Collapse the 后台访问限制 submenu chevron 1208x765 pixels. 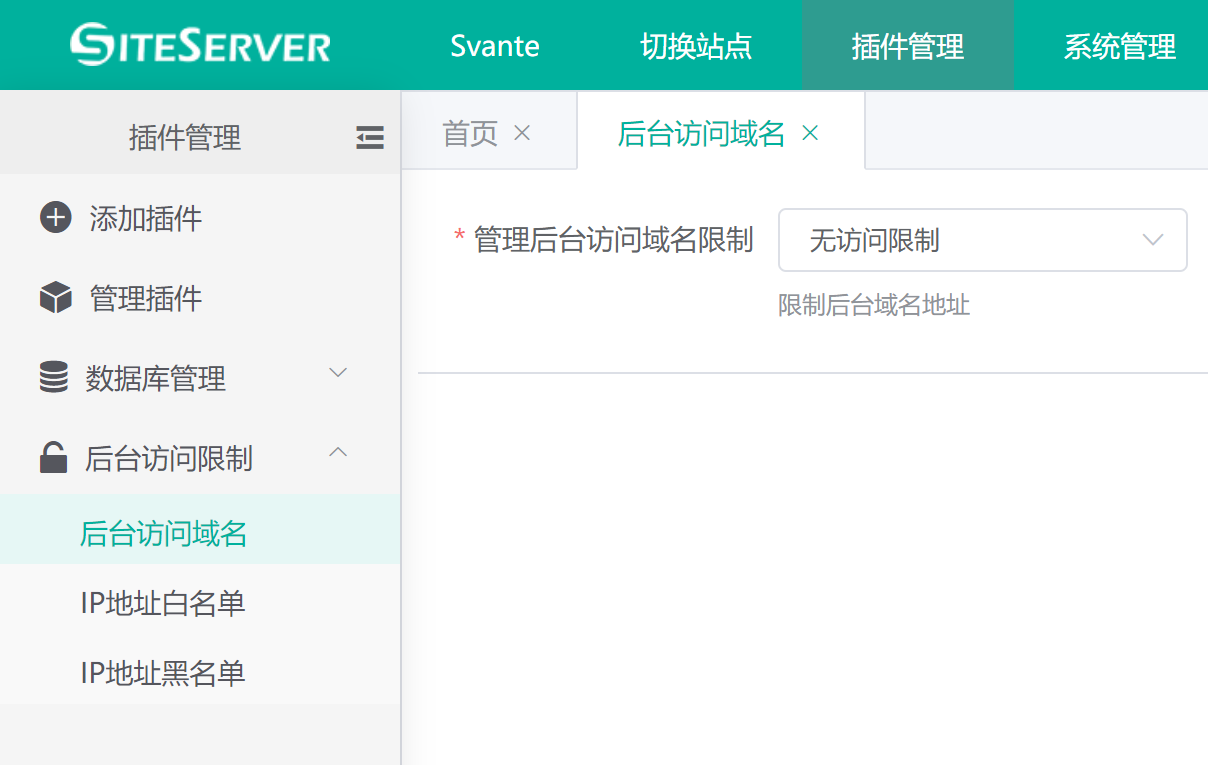point(338,453)
